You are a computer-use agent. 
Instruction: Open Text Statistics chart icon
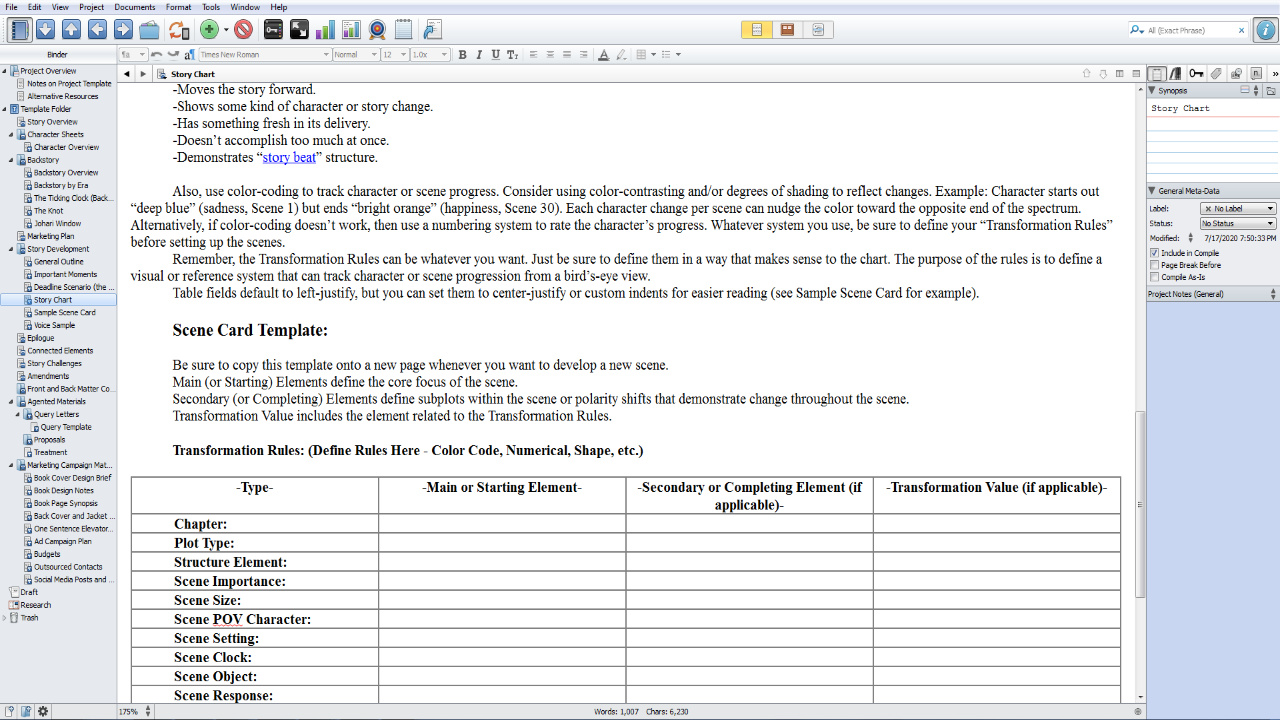tap(351, 30)
